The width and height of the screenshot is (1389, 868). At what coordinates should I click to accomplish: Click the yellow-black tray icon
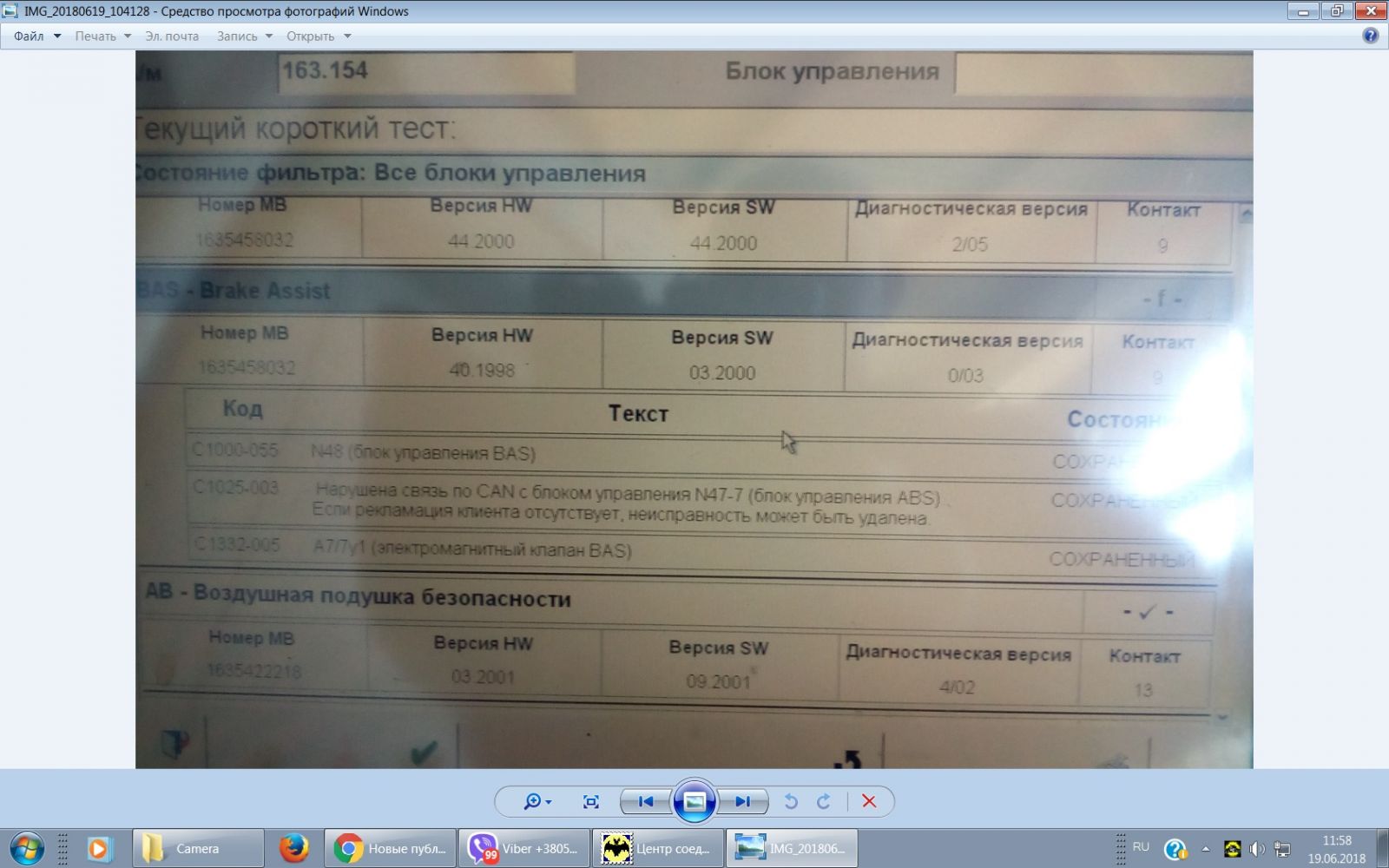(1232, 849)
